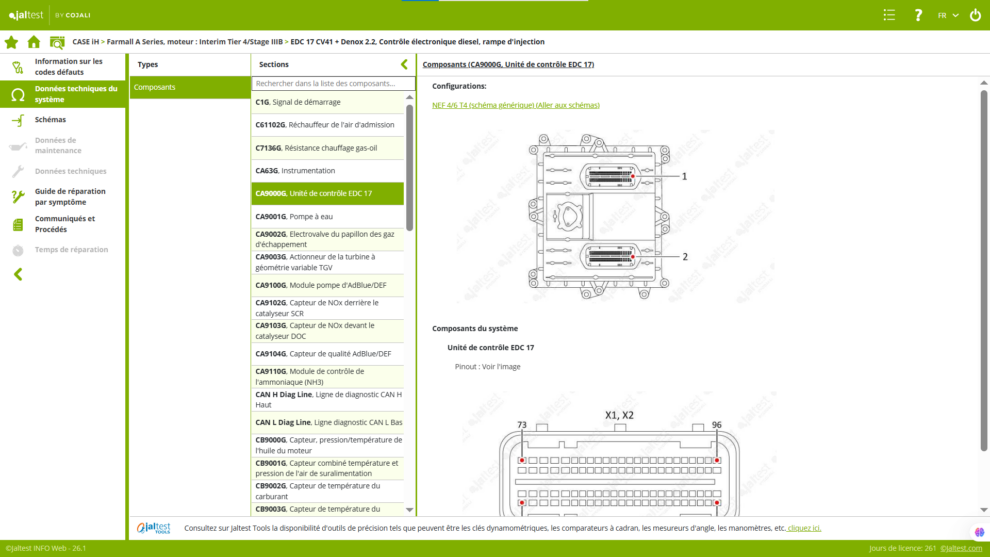Click Composants (CA9000G) title link
990x557 pixels.
(x=508, y=64)
